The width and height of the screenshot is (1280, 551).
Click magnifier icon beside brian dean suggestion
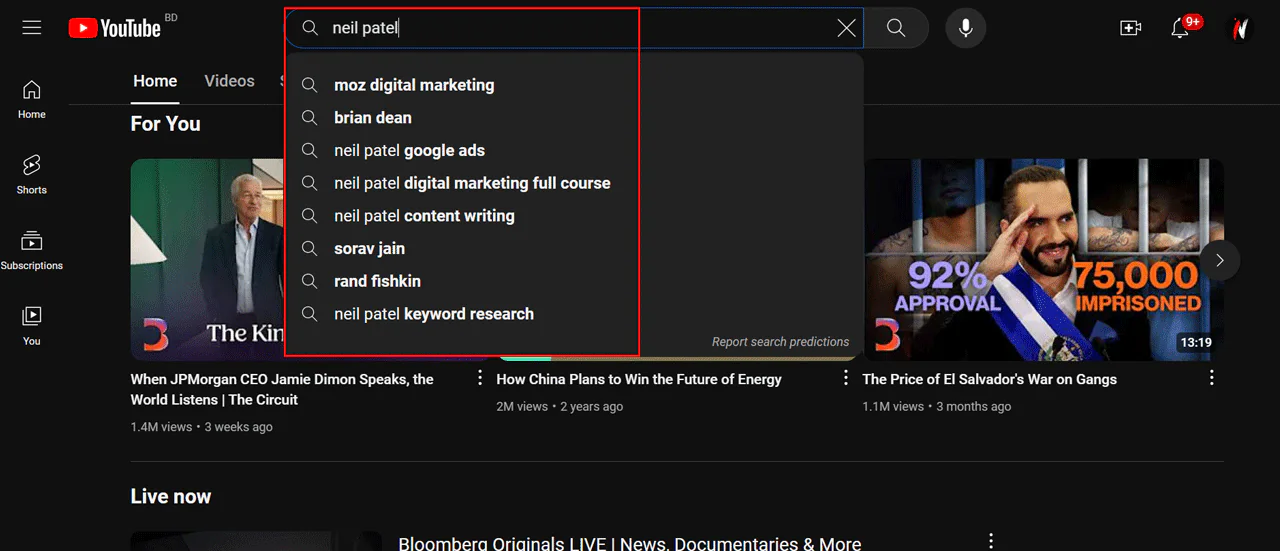(x=310, y=118)
